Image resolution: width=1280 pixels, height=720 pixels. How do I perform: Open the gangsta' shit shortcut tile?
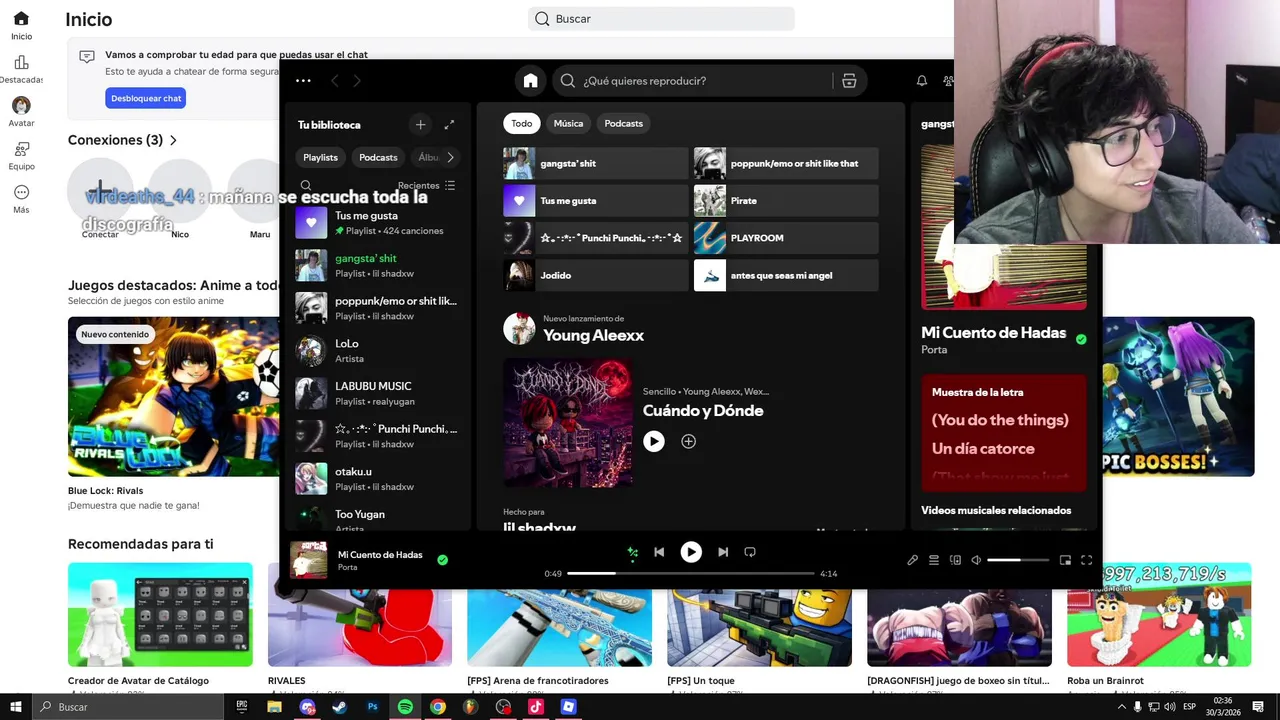595,163
